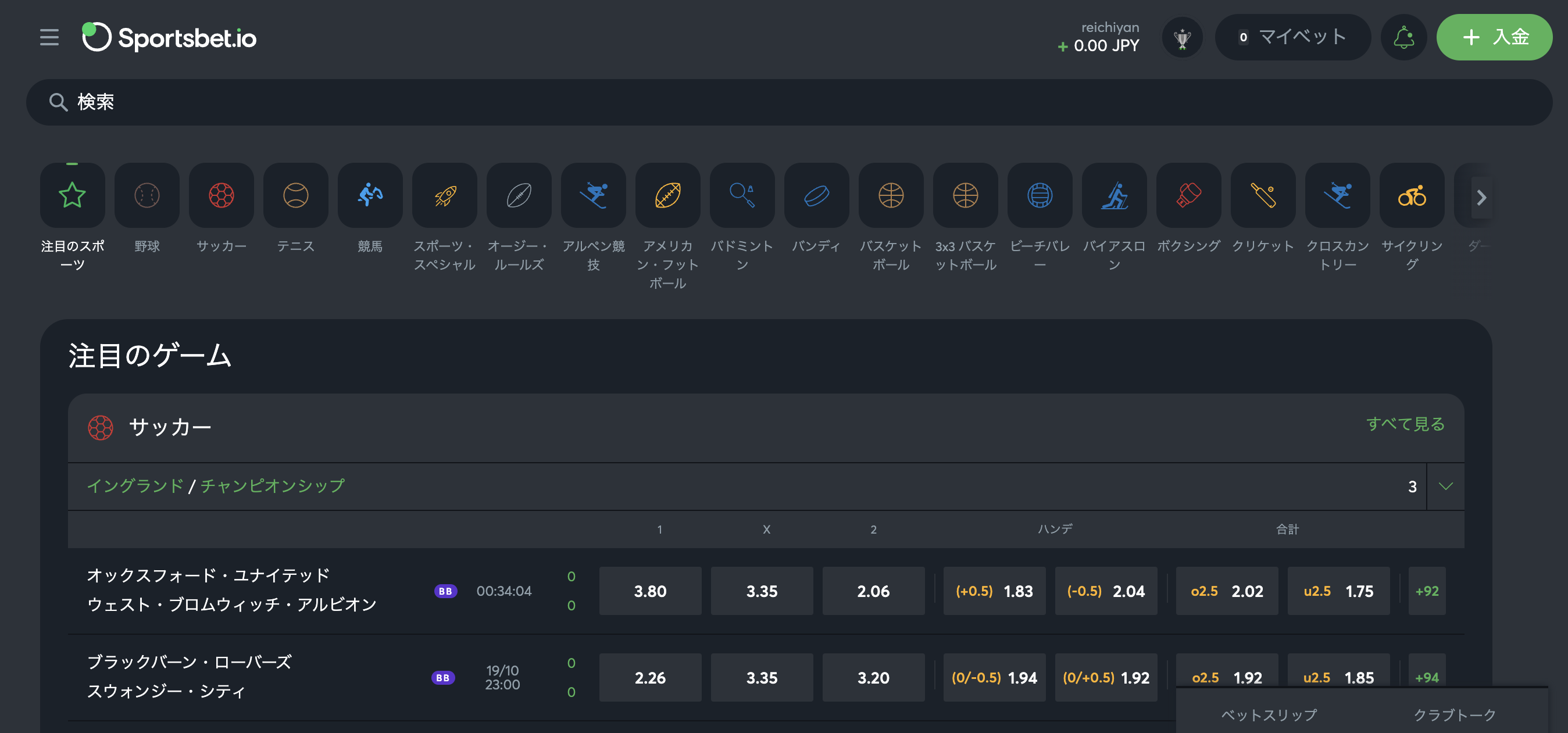Expand +92 more markets for Oxford match
The height and width of the screenshot is (733, 1568).
point(1427,591)
